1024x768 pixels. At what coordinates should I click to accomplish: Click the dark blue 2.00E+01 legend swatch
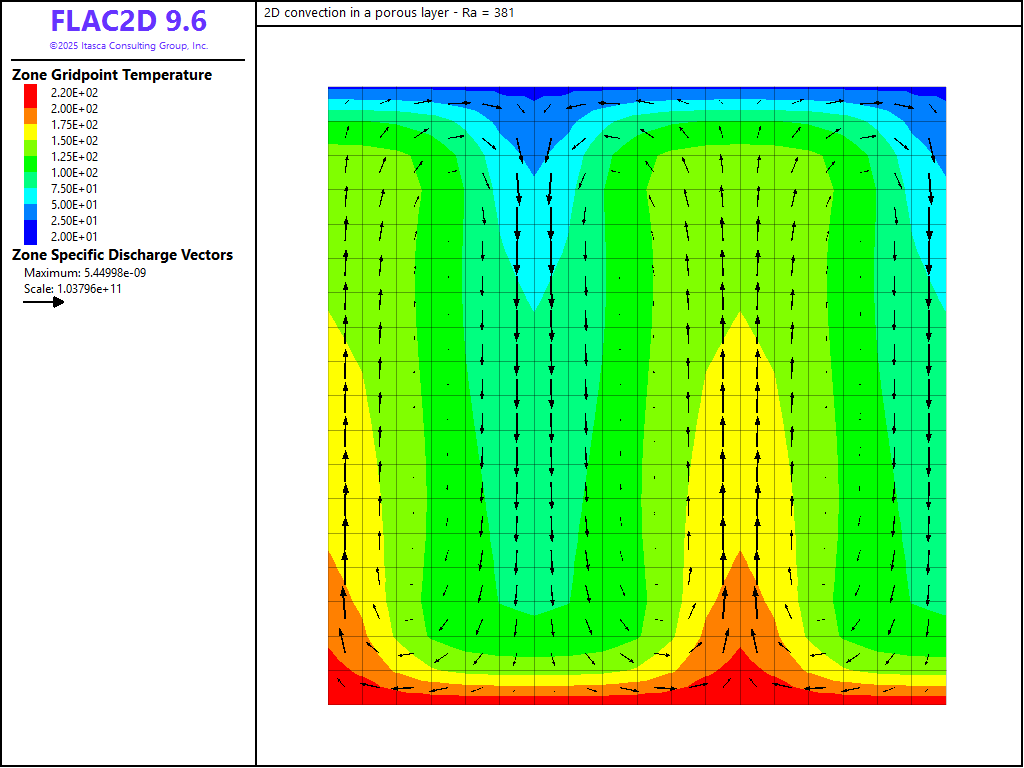(x=30, y=234)
